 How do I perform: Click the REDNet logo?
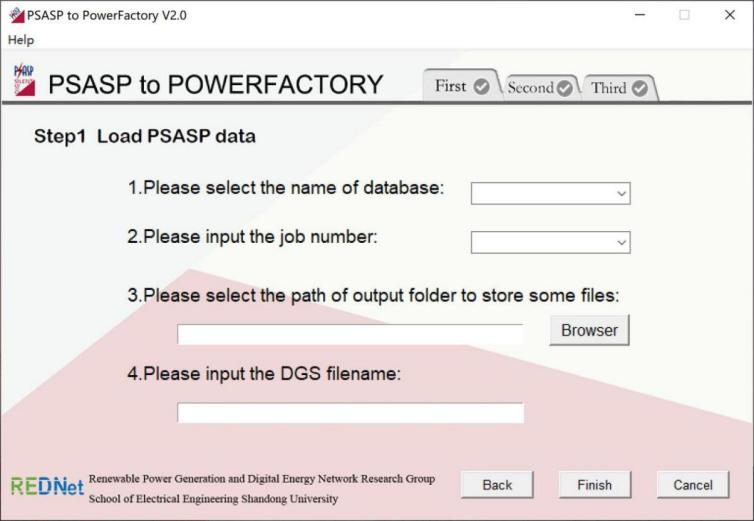tap(47, 486)
